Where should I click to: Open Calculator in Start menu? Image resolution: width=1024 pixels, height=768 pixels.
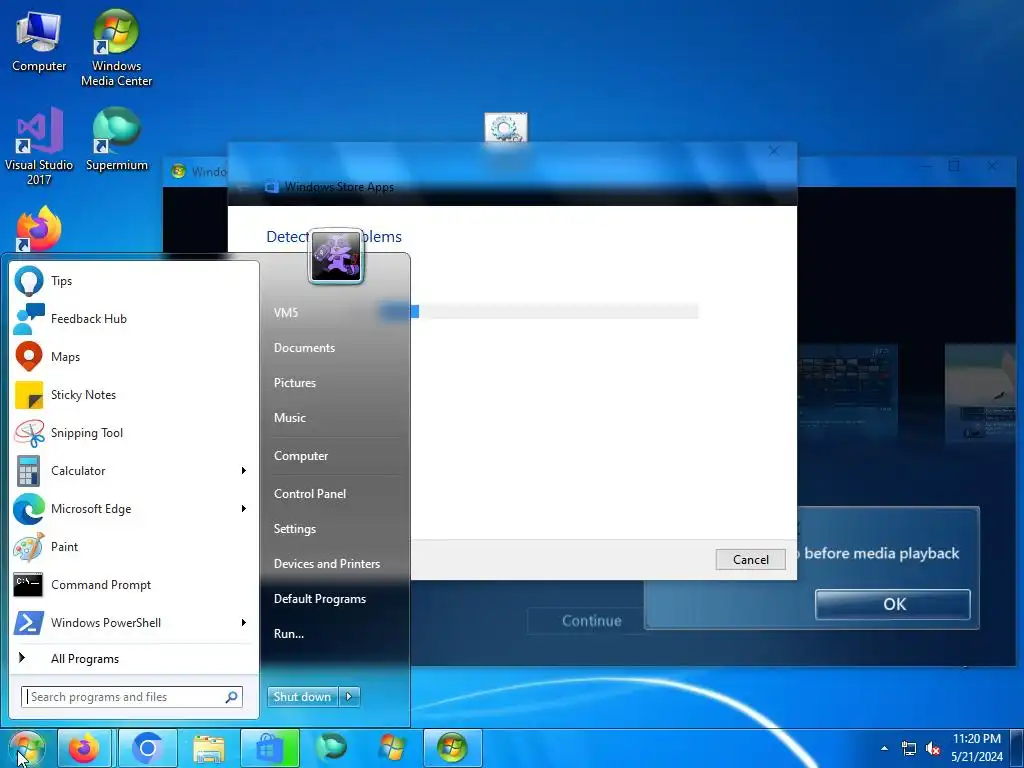124,471
